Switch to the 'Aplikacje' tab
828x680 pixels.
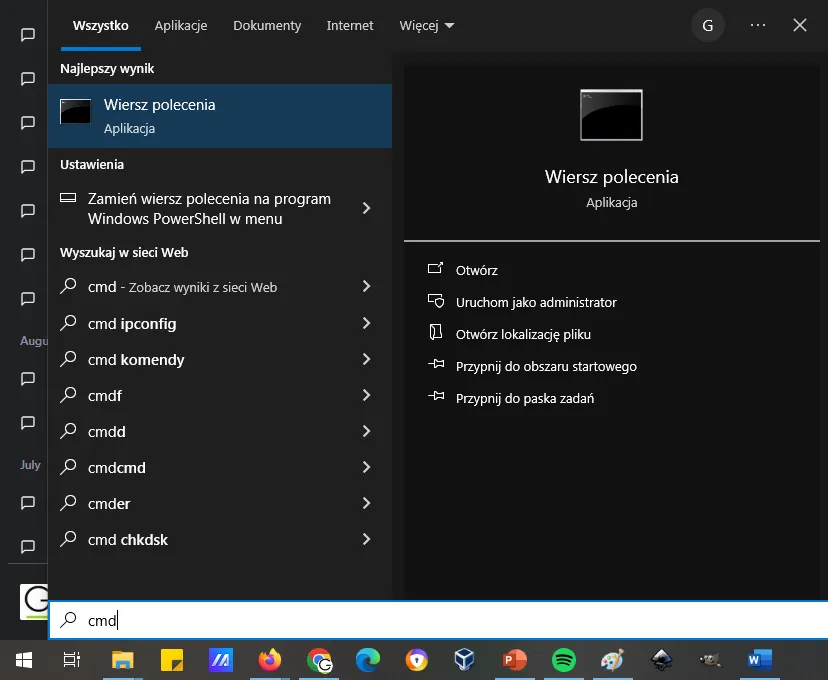[181, 26]
